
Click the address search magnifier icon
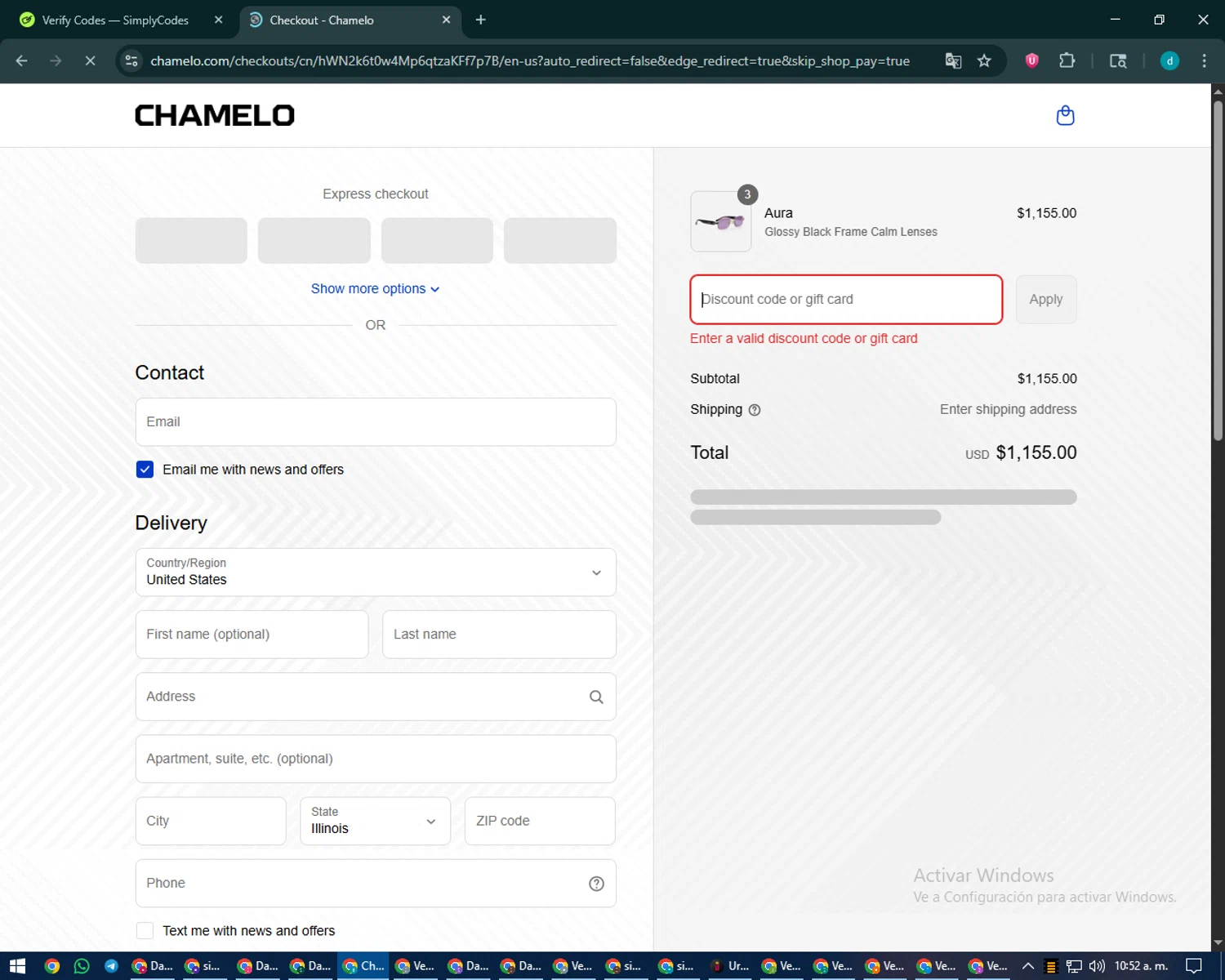pos(596,697)
